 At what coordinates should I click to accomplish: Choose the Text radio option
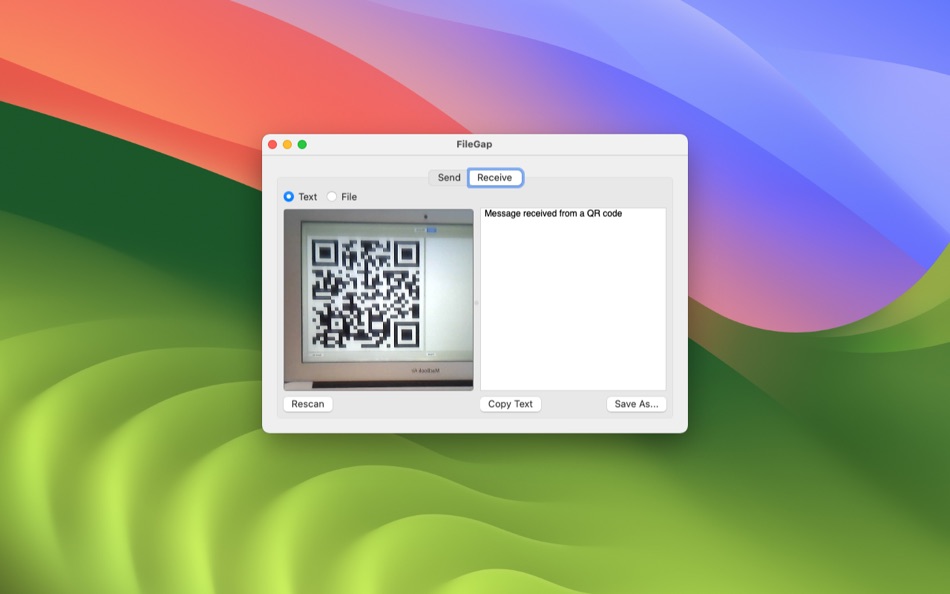(301, 196)
